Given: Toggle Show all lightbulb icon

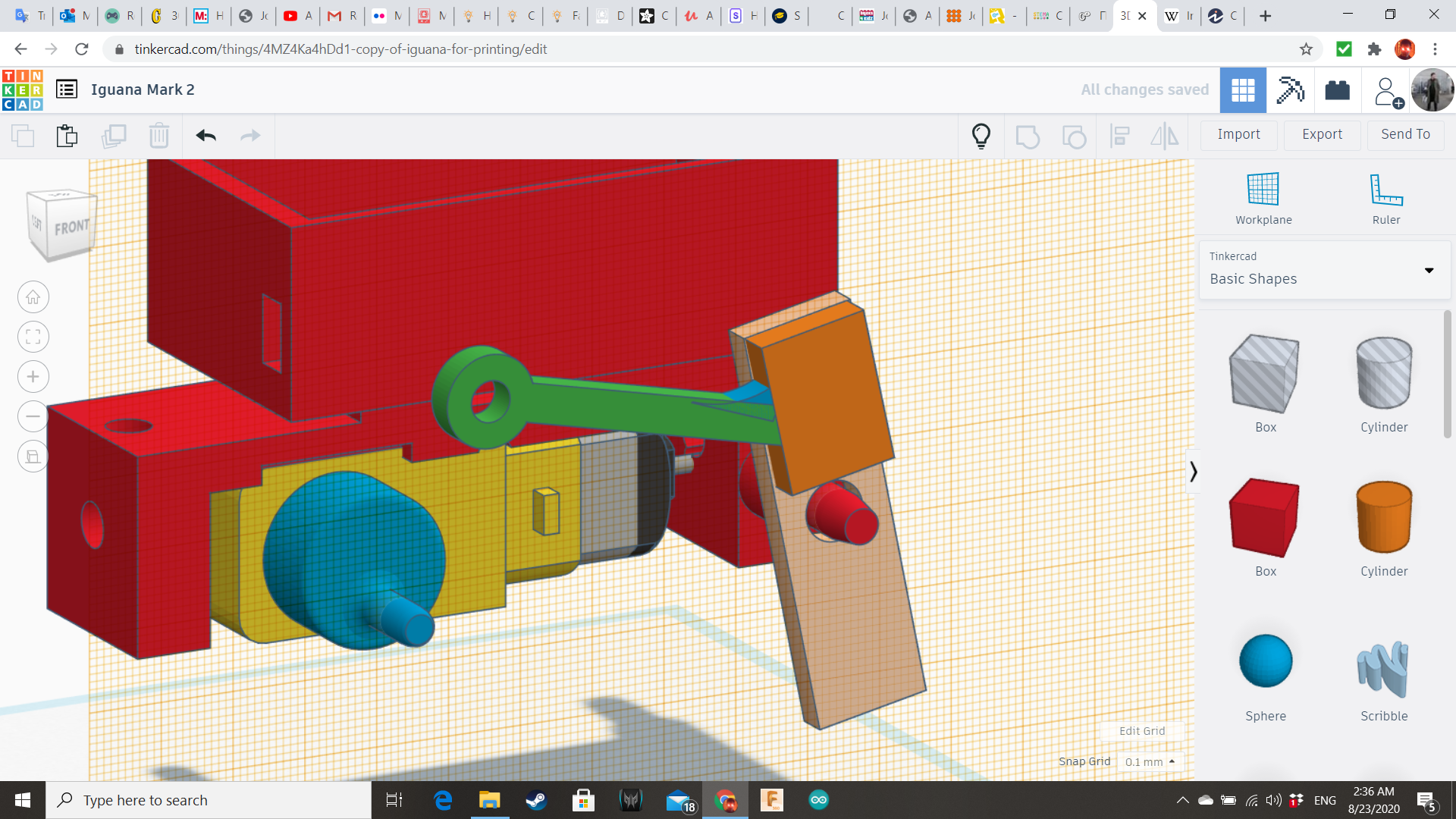Looking at the screenshot, I should 981,136.
